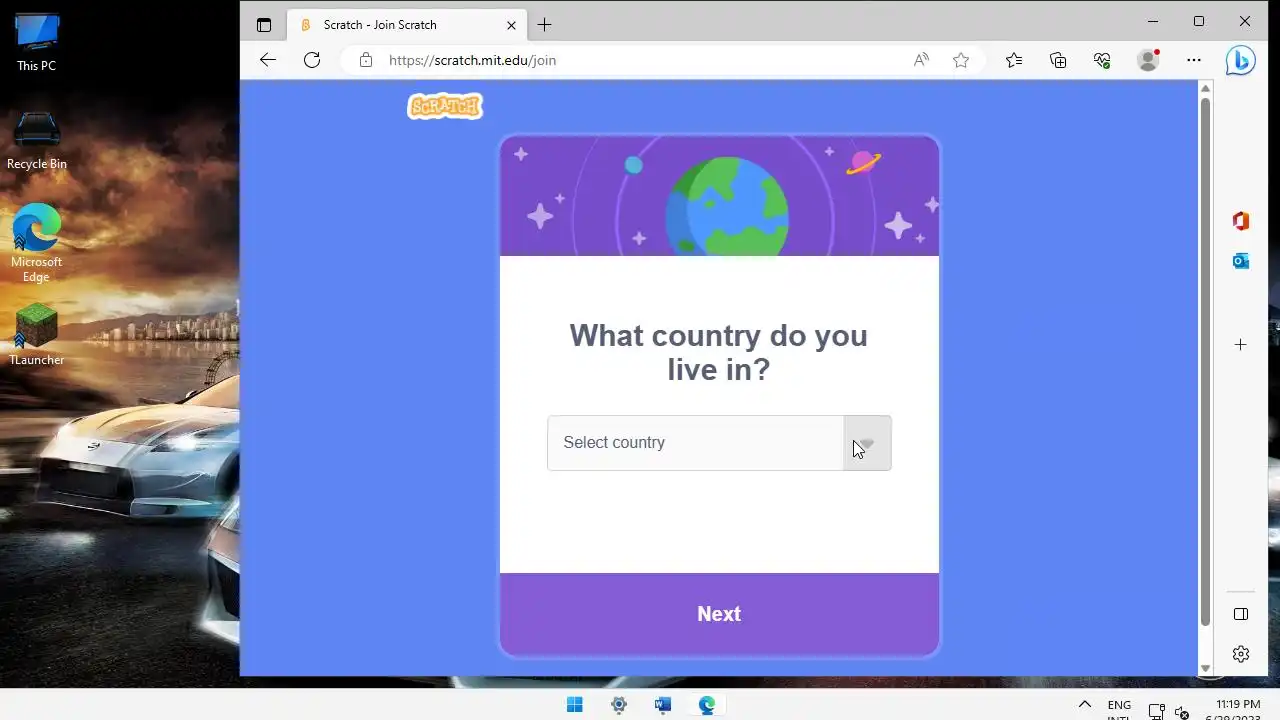
Task: Click the scroll down arrow
Action: click(x=1205, y=668)
